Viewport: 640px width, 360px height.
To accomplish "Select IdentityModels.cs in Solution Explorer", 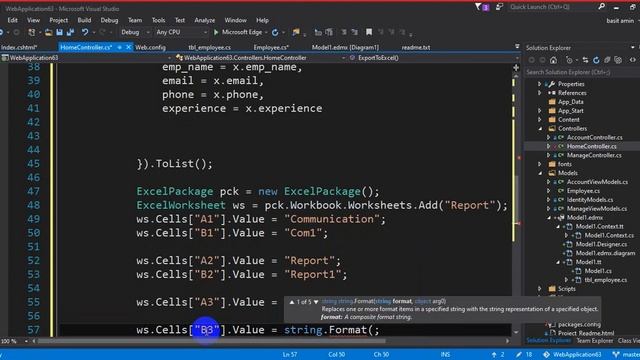I will 590,200.
